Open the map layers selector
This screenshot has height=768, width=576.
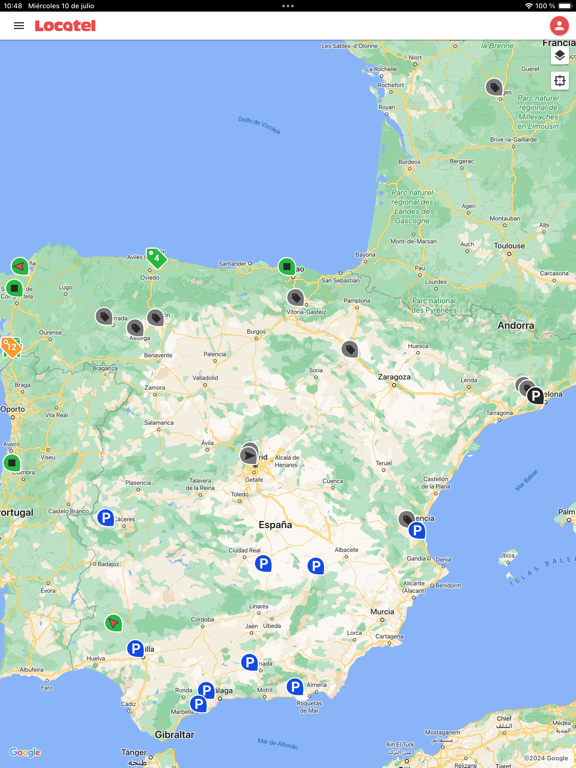point(560,55)
